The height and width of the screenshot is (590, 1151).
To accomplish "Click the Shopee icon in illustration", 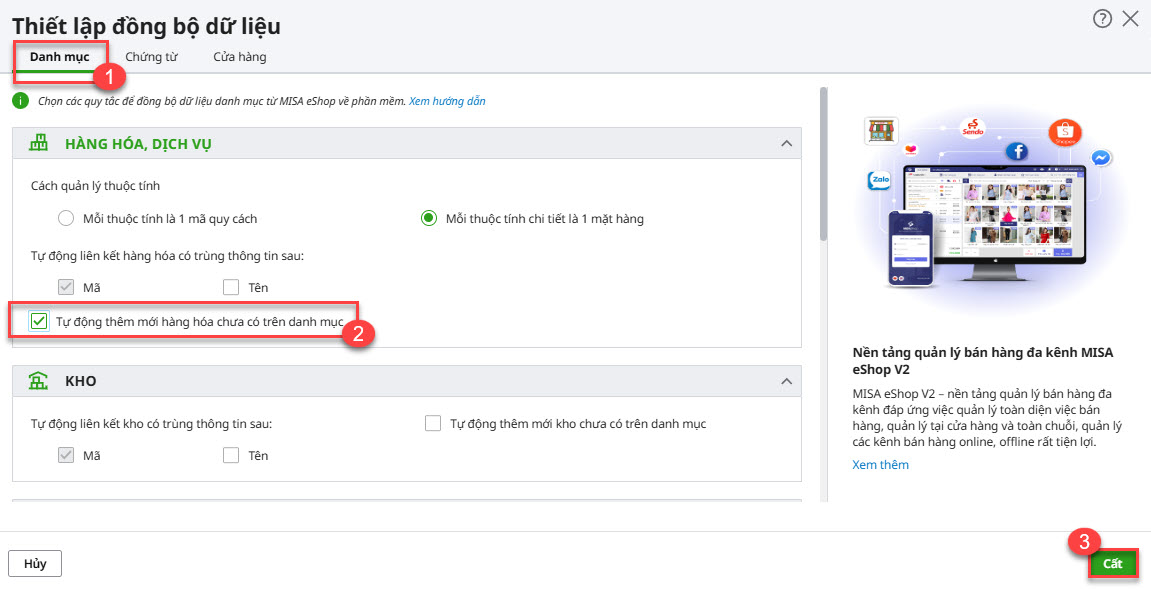I will (x=1065, y=133).
